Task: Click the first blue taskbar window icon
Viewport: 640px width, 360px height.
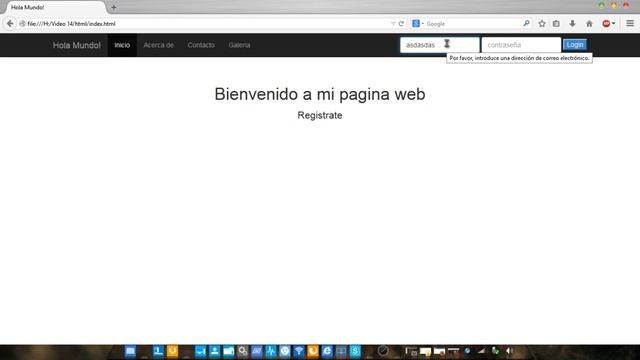Action: 130,351
